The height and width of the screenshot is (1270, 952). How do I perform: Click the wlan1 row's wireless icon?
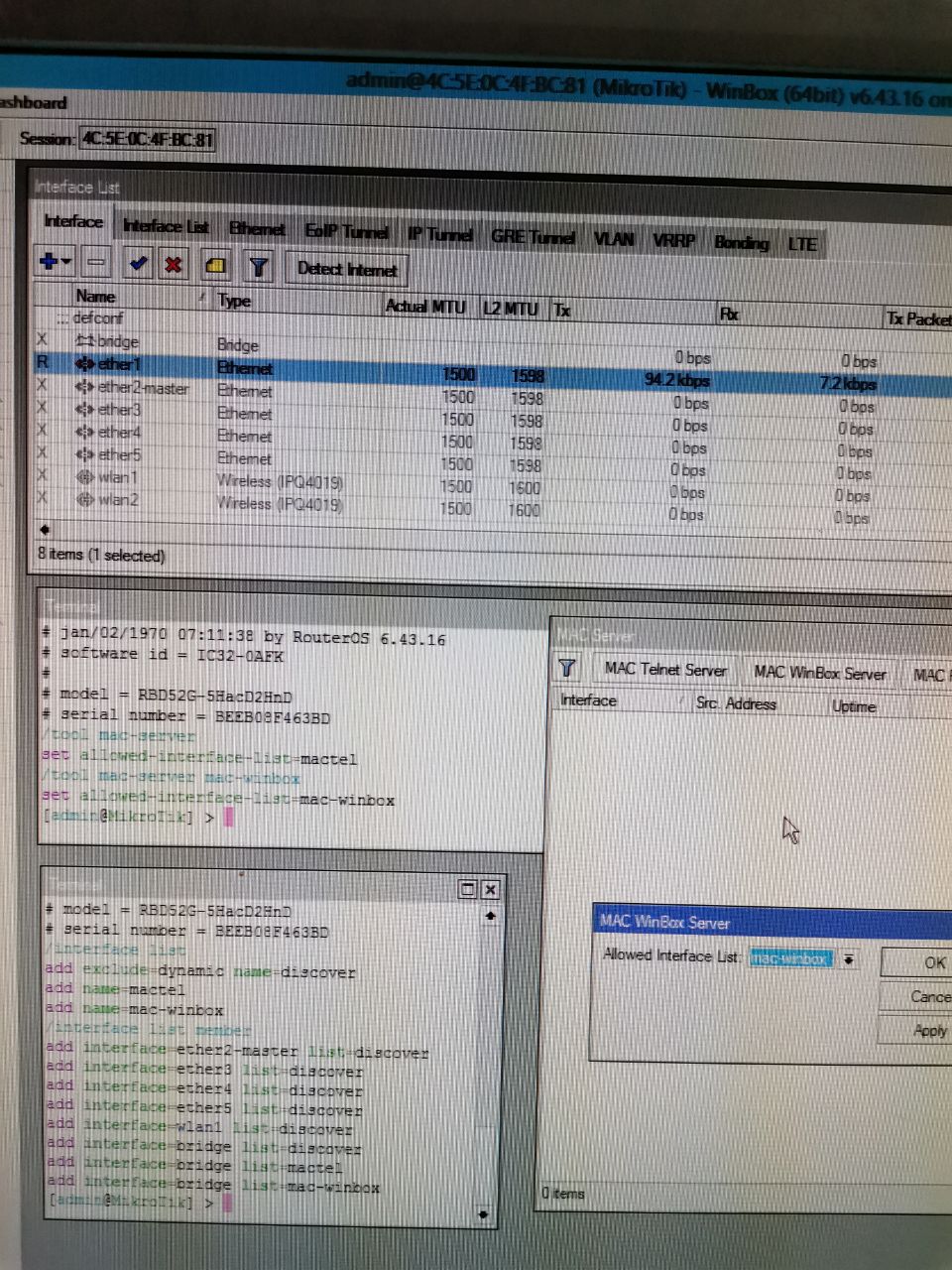click(x=85, y=476)
